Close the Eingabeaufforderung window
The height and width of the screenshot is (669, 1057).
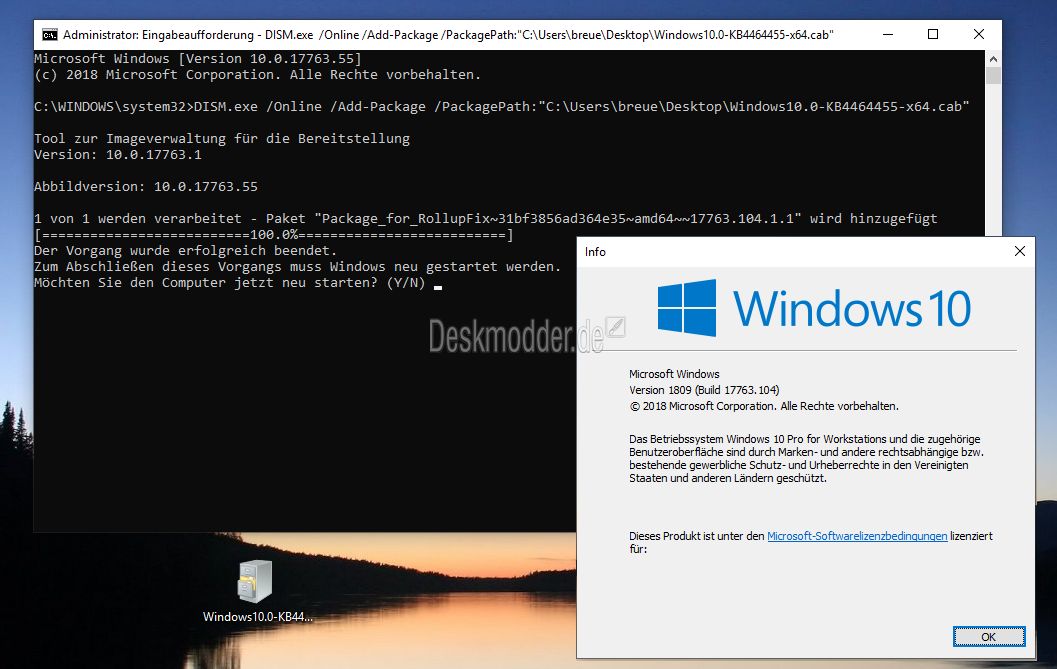click(x=979, y=34)
